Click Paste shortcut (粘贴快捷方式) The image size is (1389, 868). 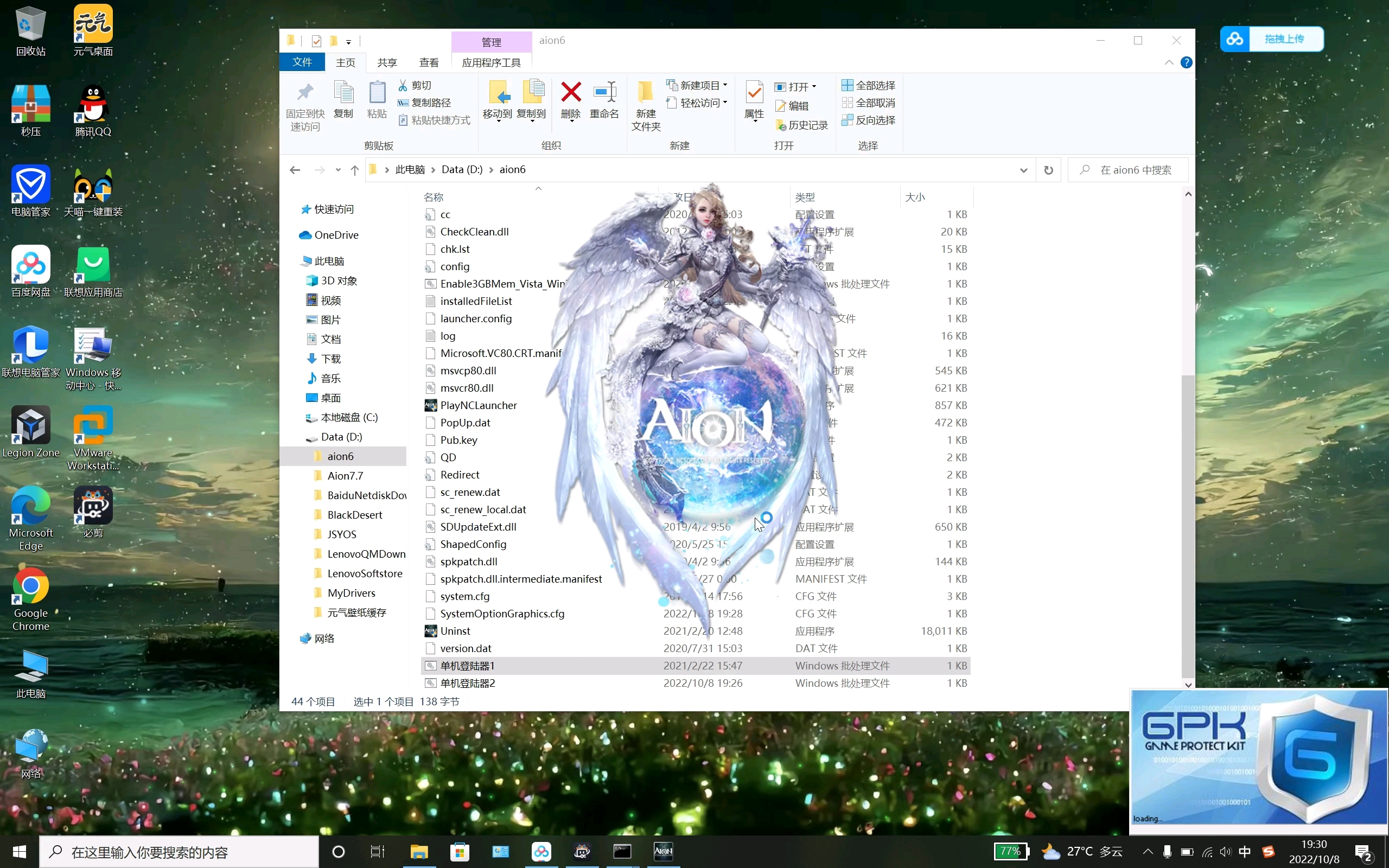click(435, 120)
